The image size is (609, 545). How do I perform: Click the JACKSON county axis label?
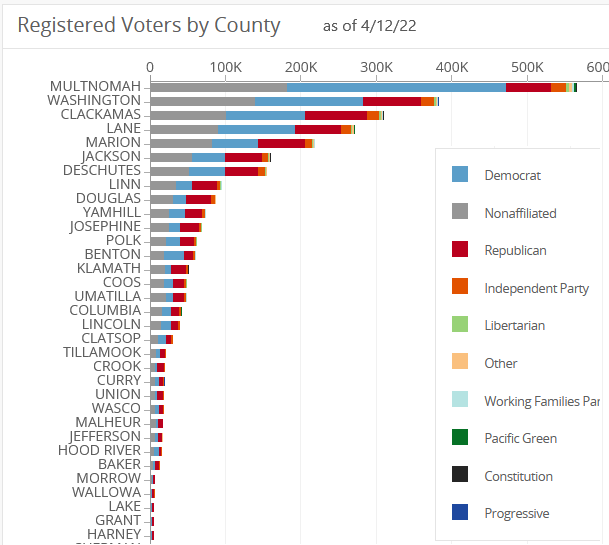(x=111, y=157)
